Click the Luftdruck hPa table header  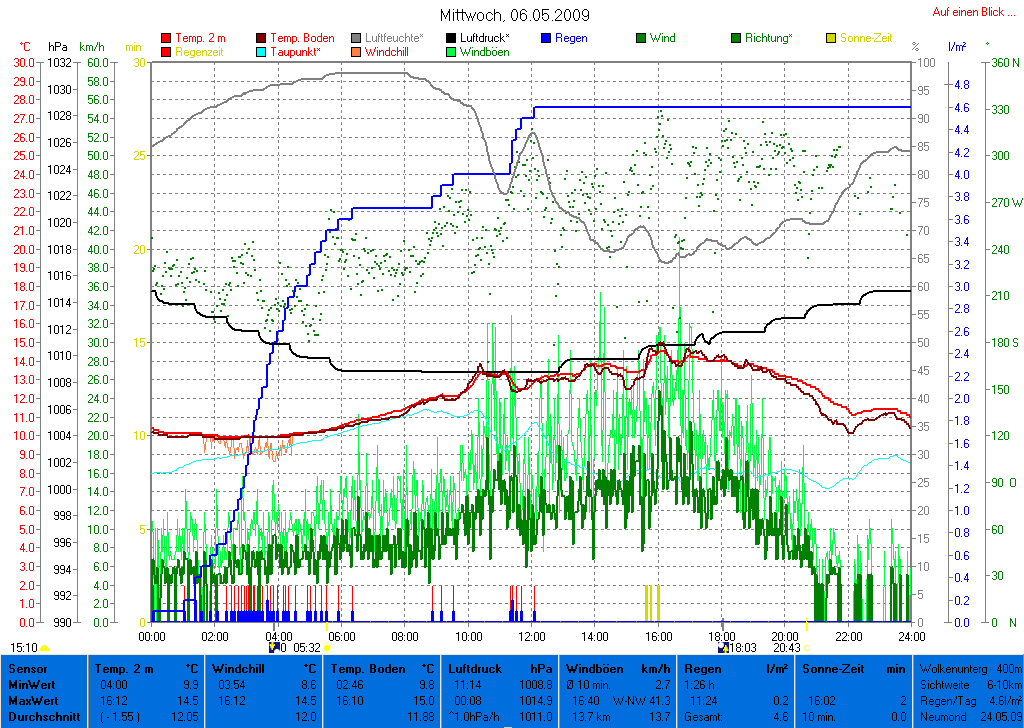pos(500,668)
